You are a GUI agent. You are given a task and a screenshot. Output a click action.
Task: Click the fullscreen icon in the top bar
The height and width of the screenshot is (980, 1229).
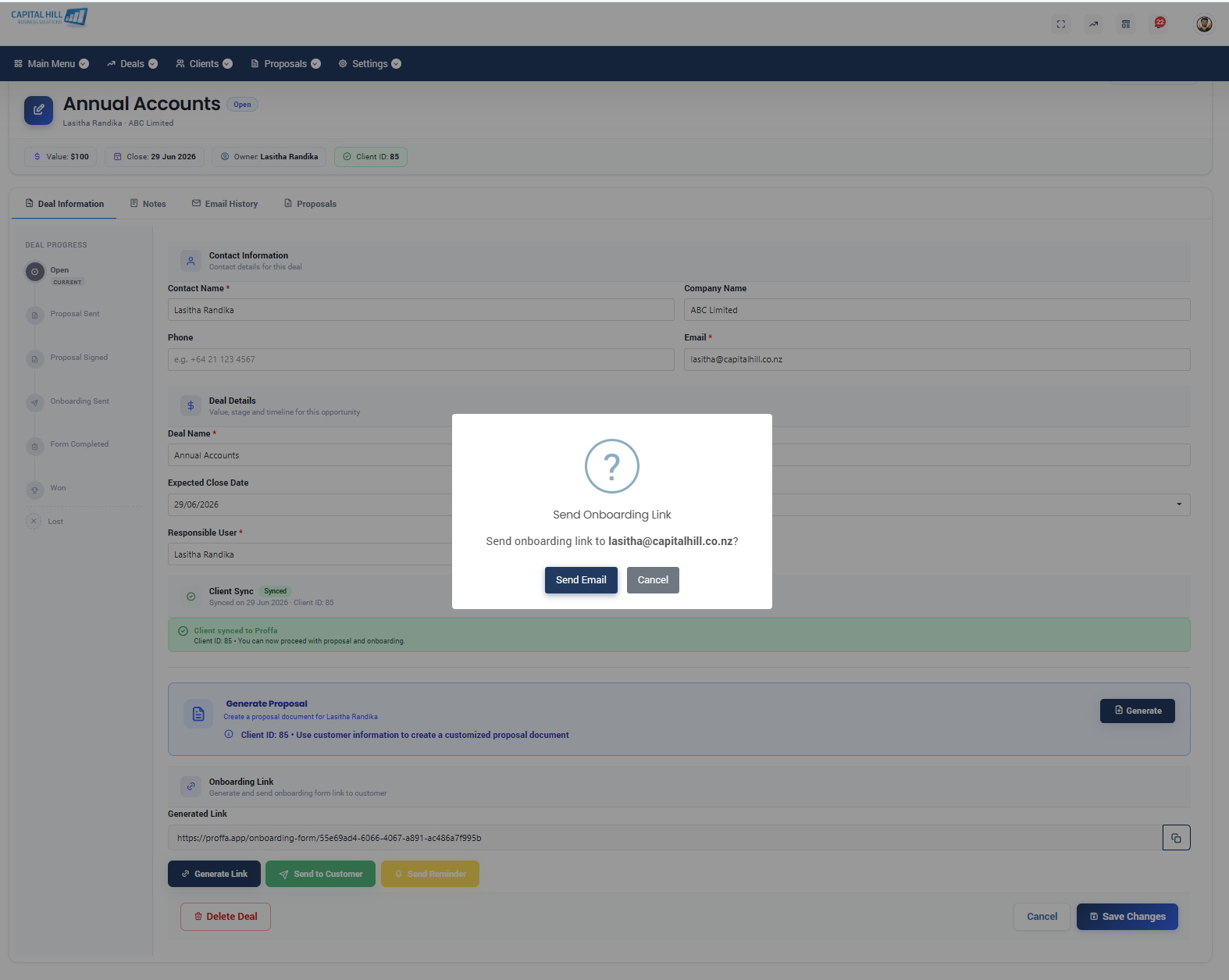(x=1060, y=24)
